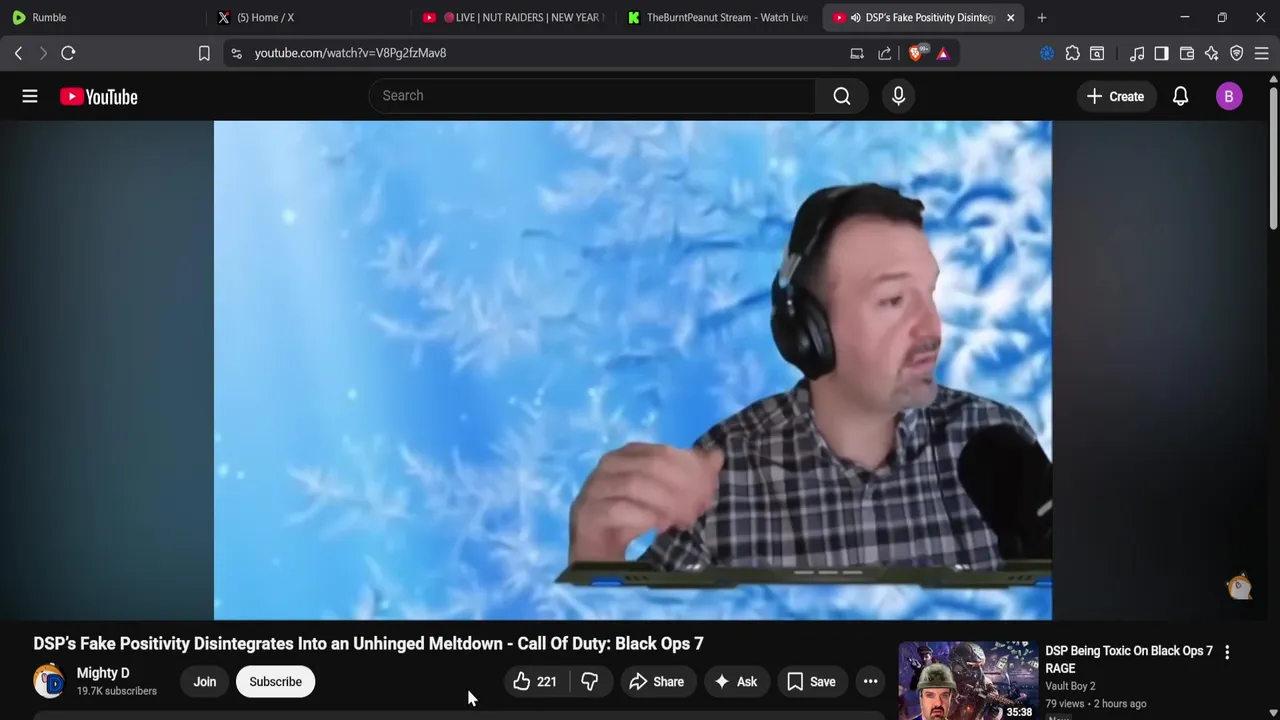The width and height of the screenshot is (1280, 720).
Task: Click the search magnifier button
Action: pos(842,96)
